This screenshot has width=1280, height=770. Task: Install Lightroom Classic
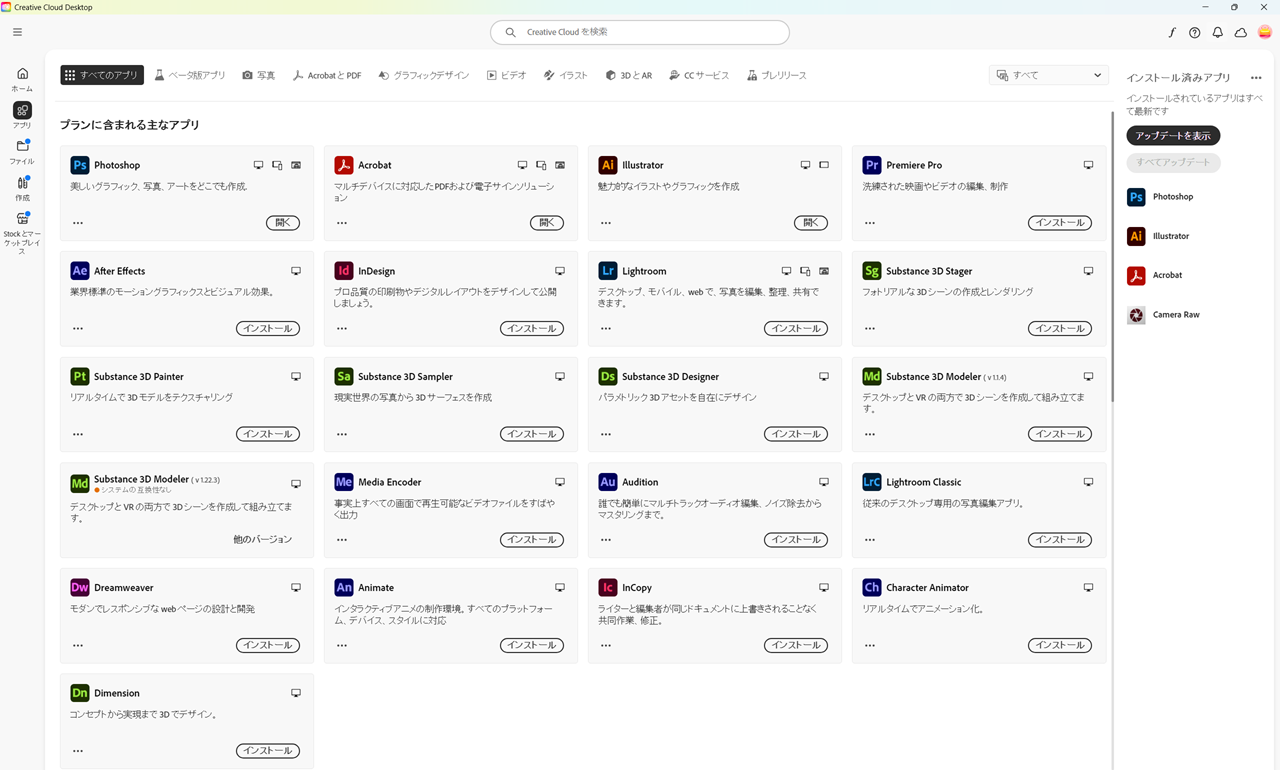[x=1060, y=540]
